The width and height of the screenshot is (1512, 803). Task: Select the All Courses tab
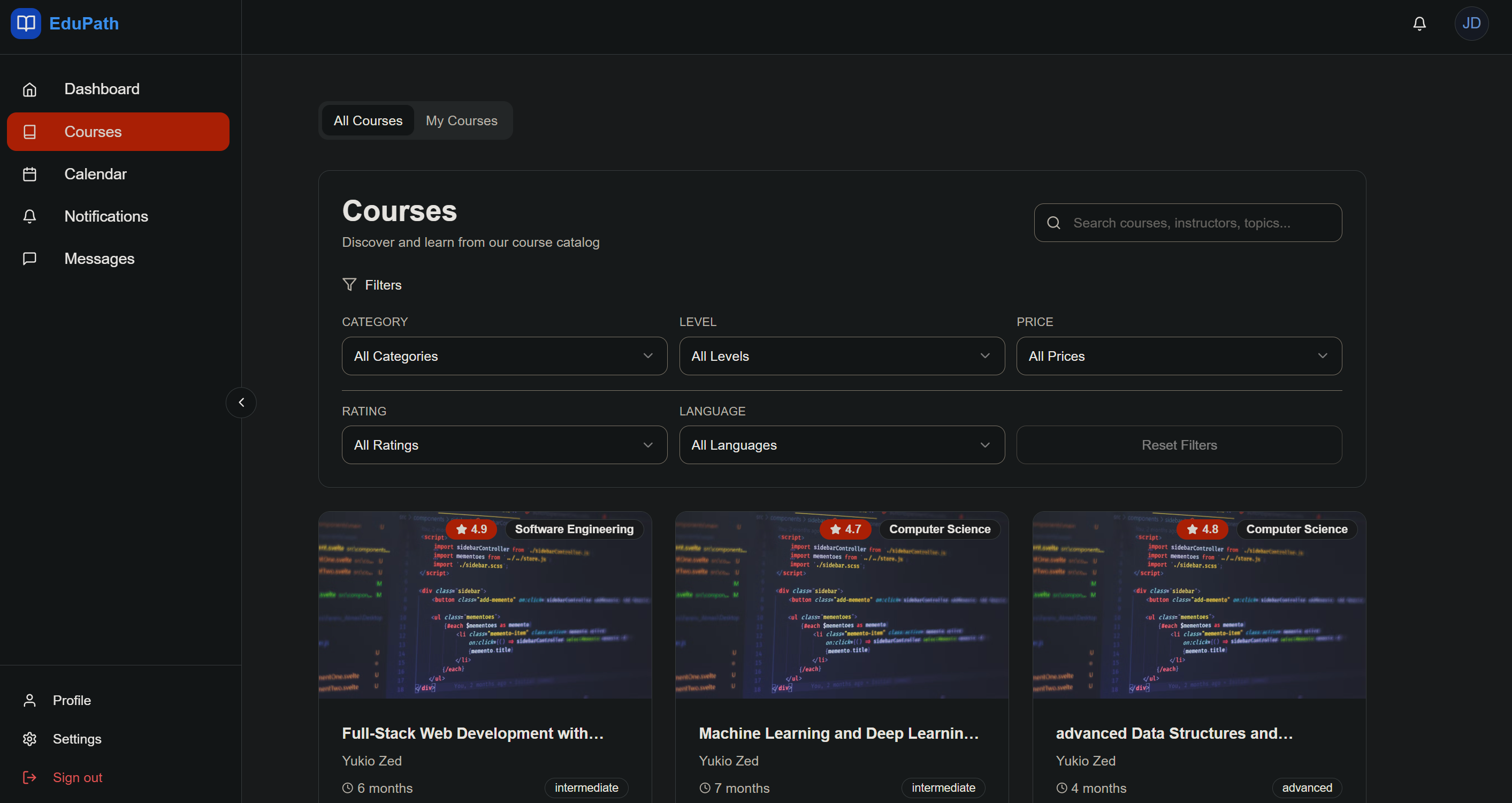pos(368,120)
